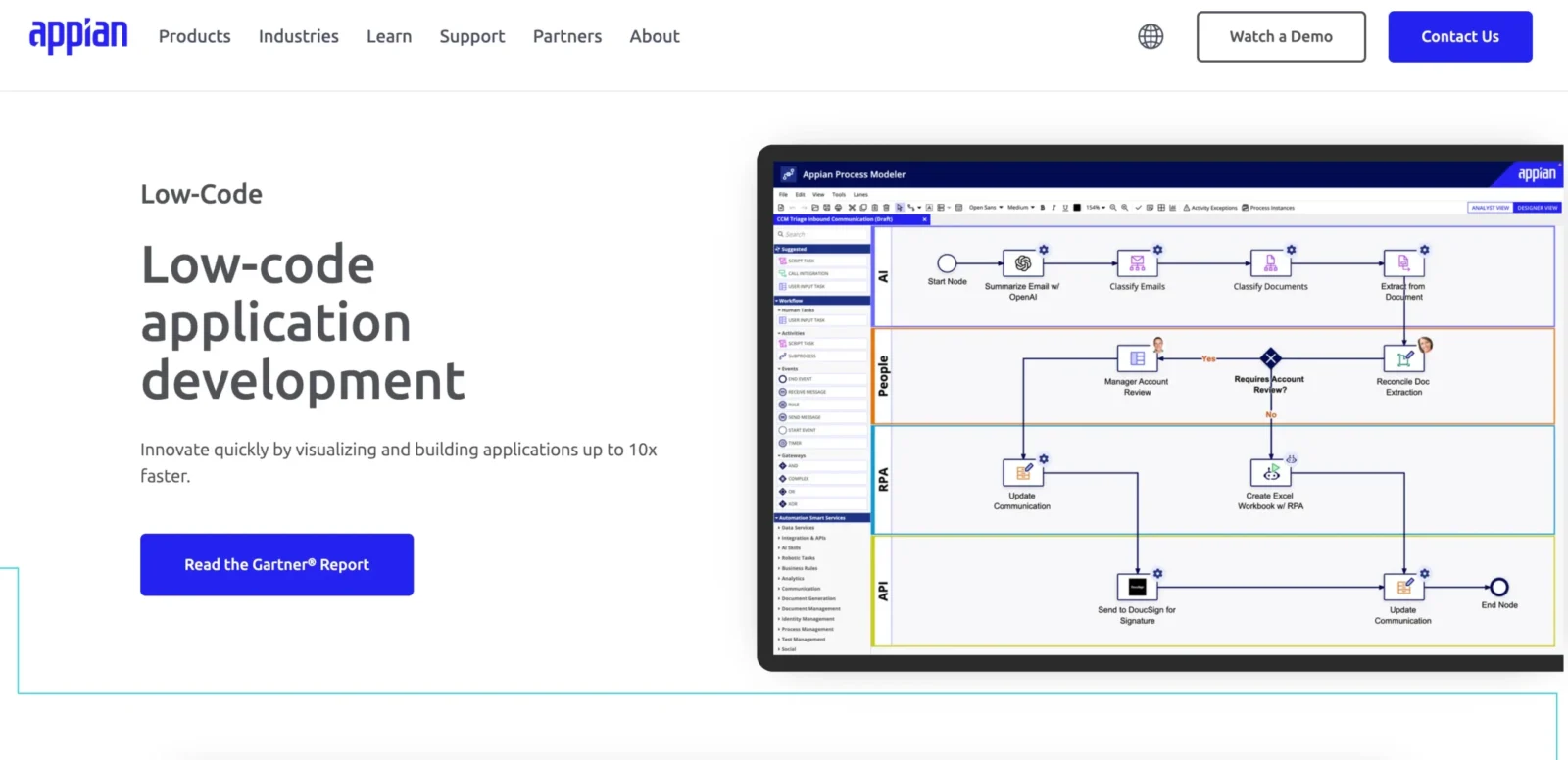
Task: Open the Industries menu
Action: tap(299, 36)
